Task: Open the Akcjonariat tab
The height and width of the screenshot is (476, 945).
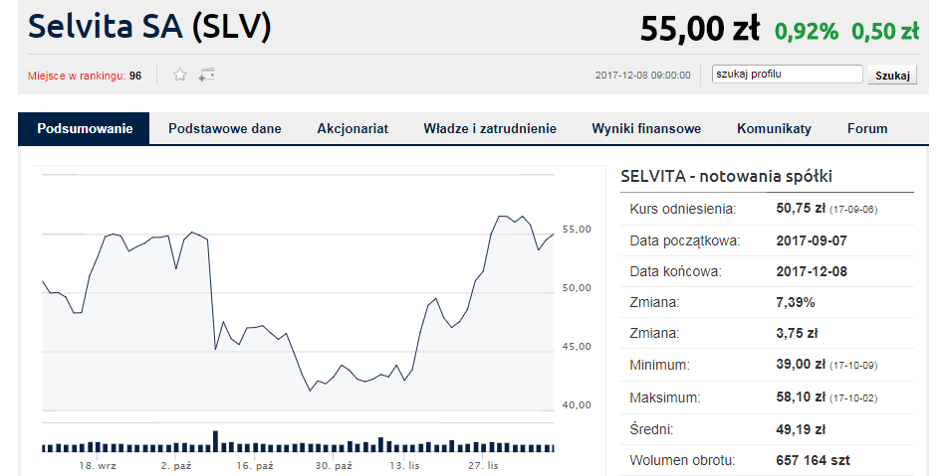Action: pos(352,129)
